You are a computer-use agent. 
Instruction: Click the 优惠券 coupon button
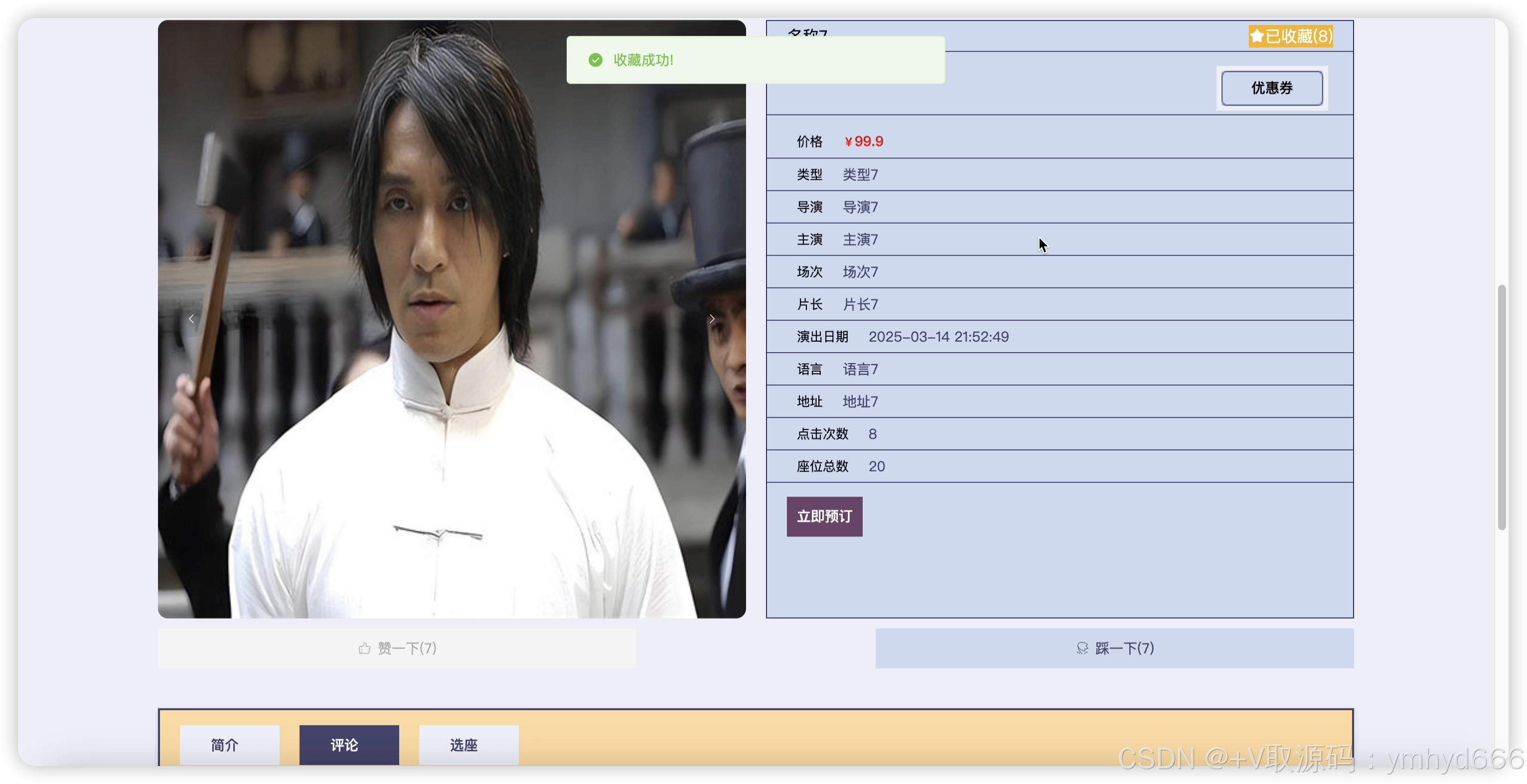pos(1271,88)
